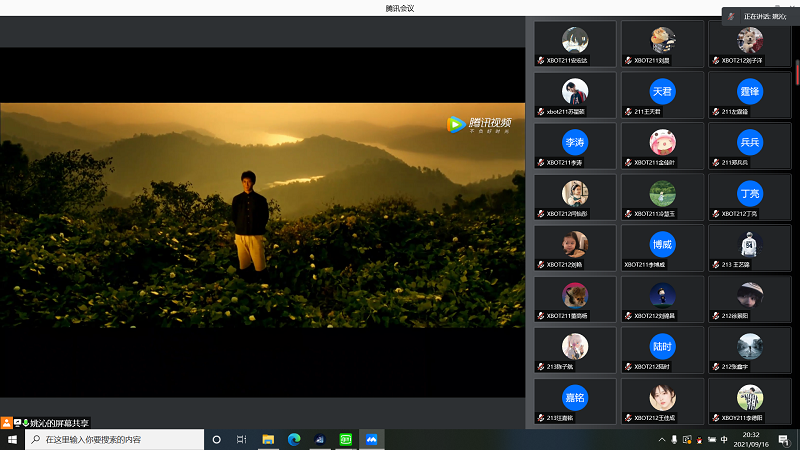Open File Explorer from taskbar
Screen dimensions: 800x450
[x=268, y=439]
